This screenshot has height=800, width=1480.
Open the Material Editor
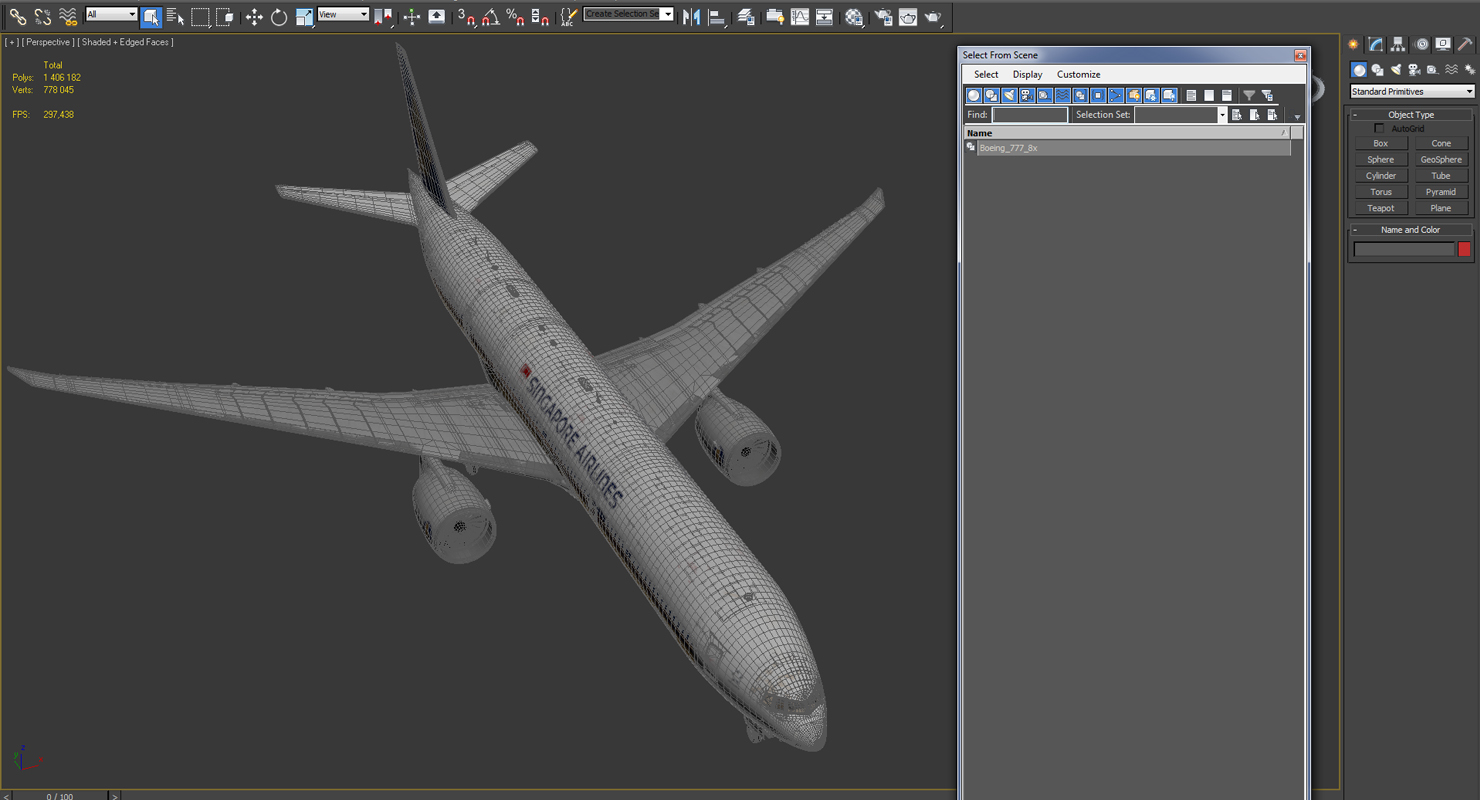click(x=854, y=16)
